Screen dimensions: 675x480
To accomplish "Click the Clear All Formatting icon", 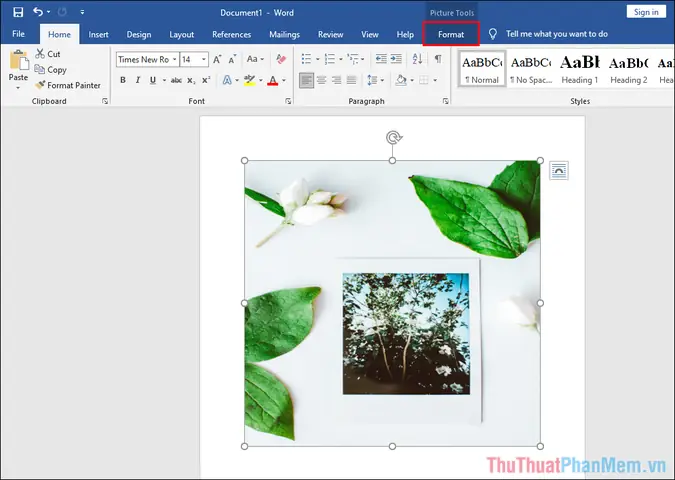I will click(281, 59).
